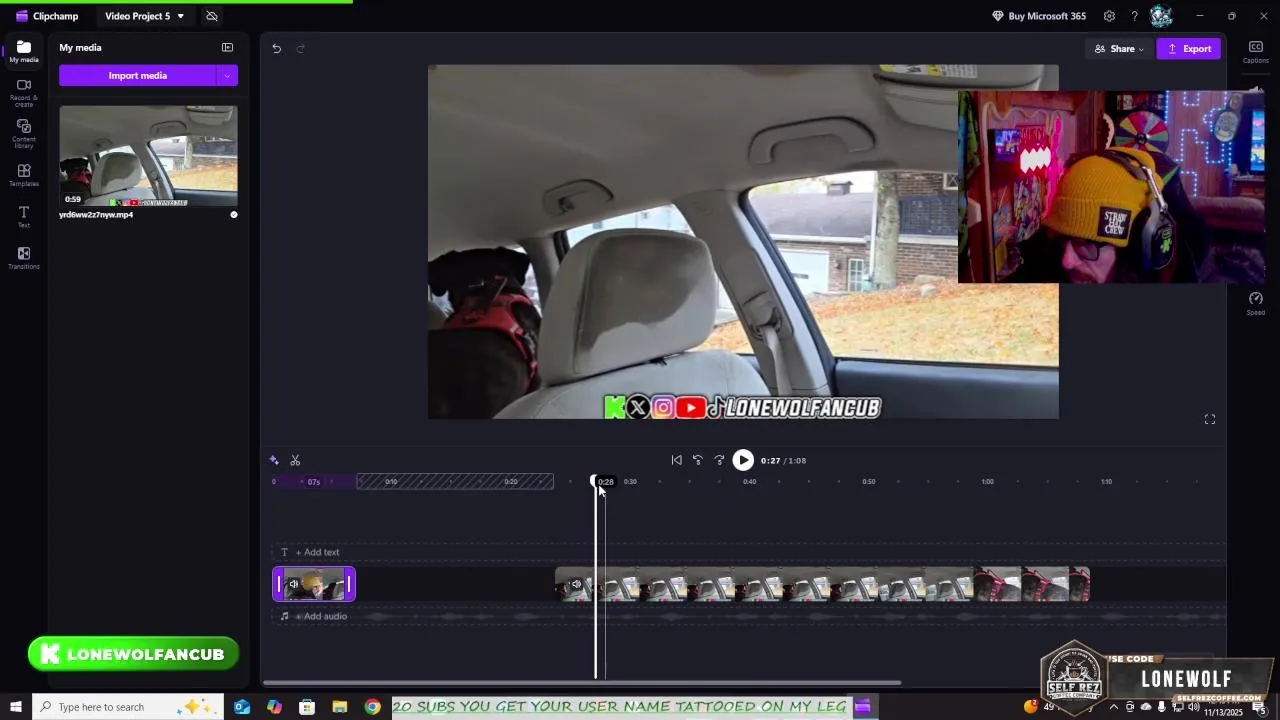Play the video preview

point(743,460)
